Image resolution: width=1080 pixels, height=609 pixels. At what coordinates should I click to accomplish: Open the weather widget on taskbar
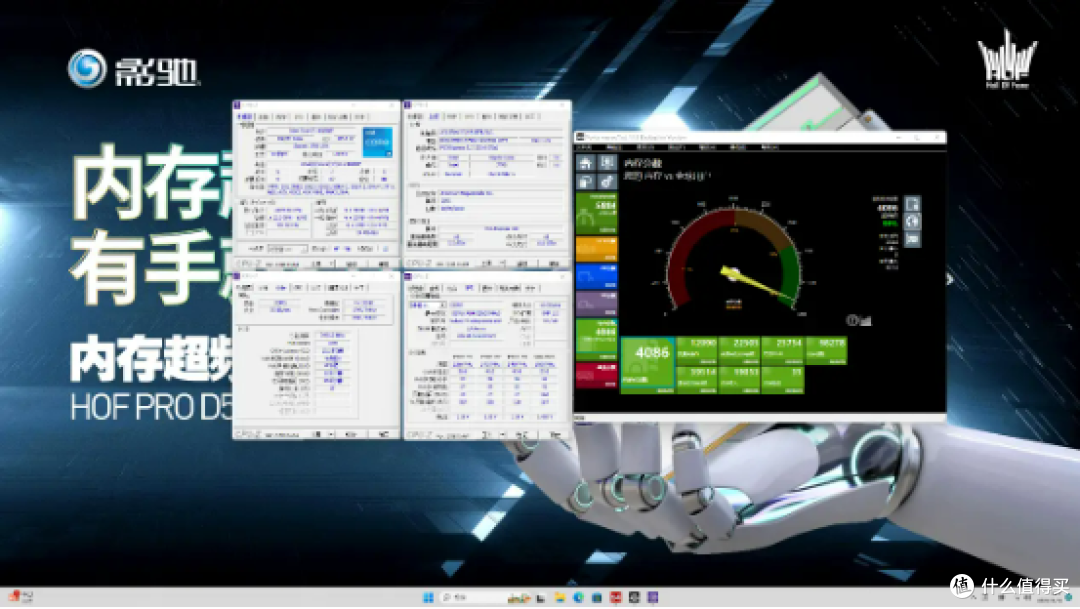click(21, 597)
